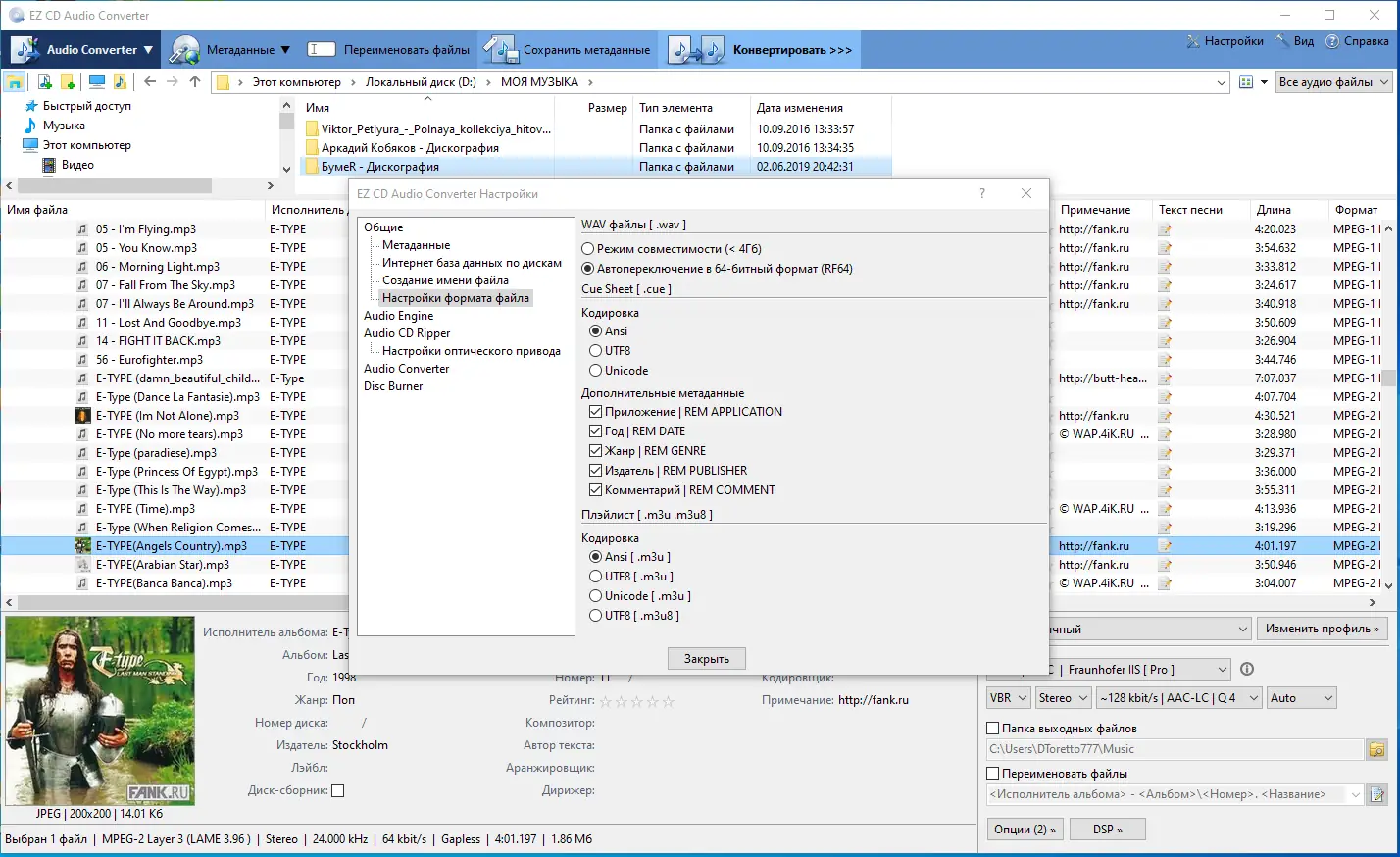Click the add folder icon with green plus
The width and height of the screenshot is (1400, 857).
pyautogui.click(x=68, y=82)
